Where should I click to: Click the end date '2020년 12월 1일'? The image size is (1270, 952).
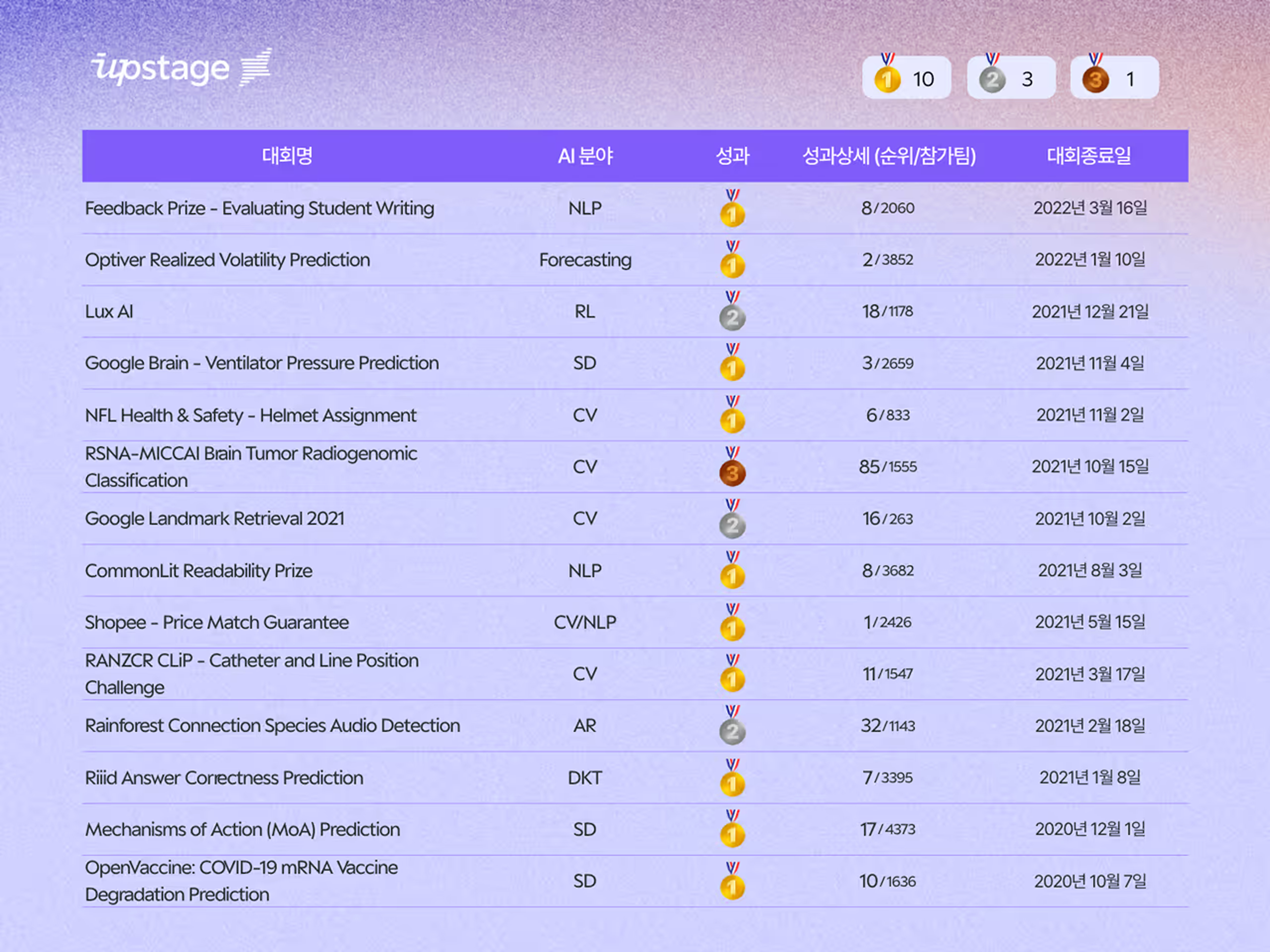(x=1090, y=829)
